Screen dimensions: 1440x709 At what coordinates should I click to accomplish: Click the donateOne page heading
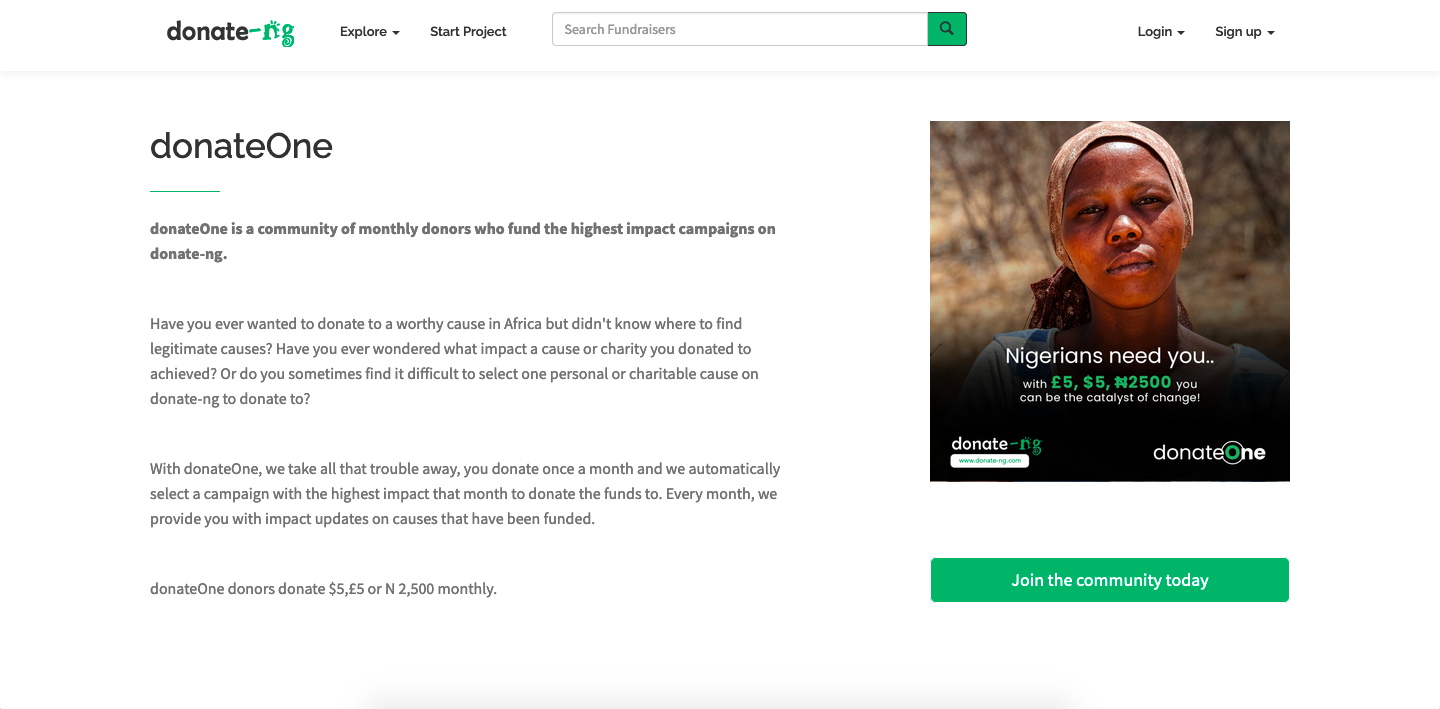coord(241,146)
